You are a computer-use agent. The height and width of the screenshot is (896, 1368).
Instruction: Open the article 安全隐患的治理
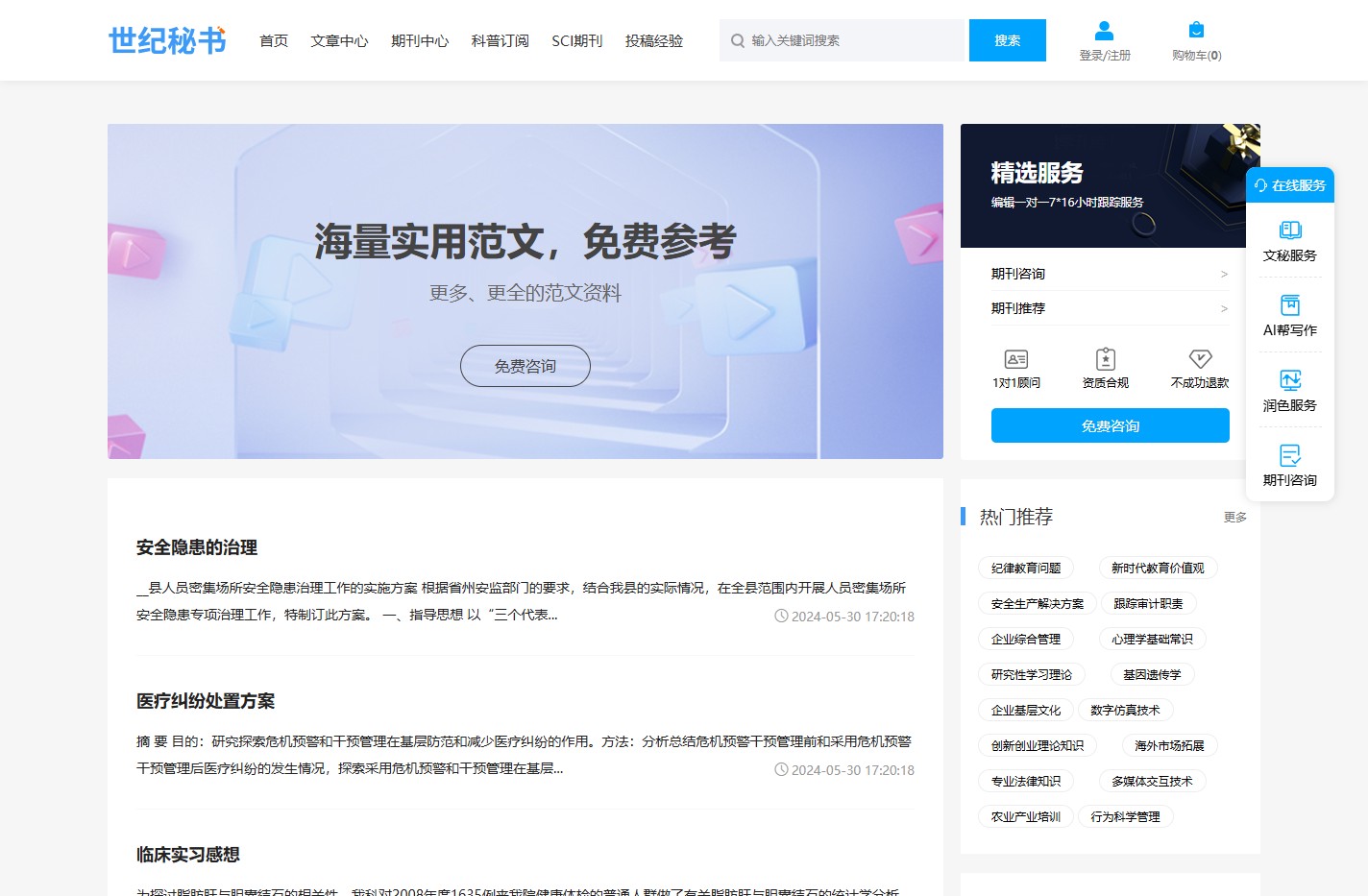click(197, 547)
